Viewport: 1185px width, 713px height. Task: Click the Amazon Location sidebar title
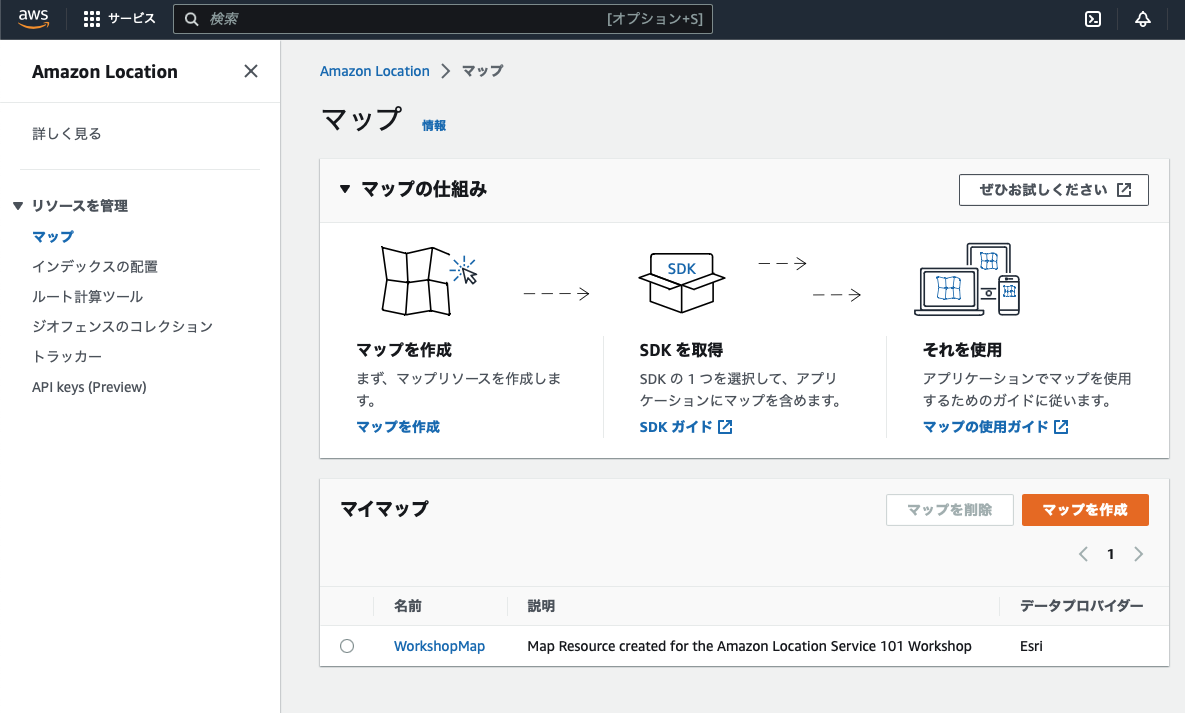pos(104,72)
